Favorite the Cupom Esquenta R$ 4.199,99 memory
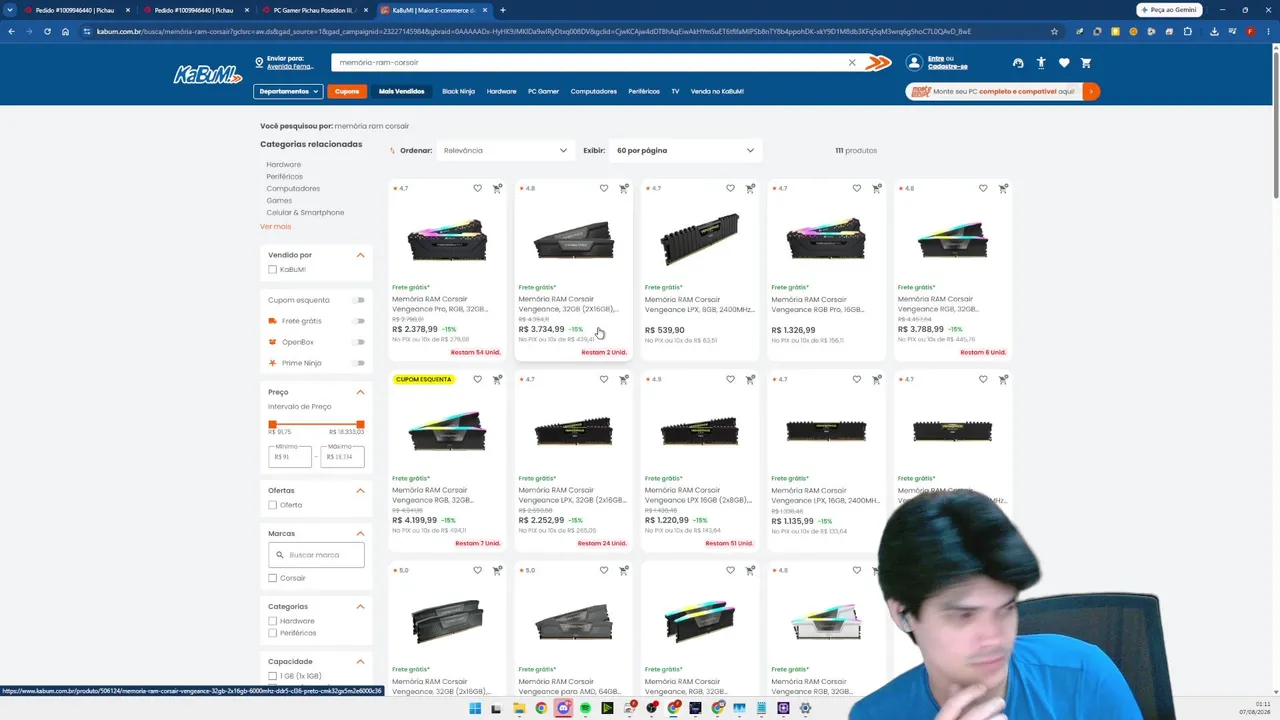1280x720 pixels. [477, 379]
